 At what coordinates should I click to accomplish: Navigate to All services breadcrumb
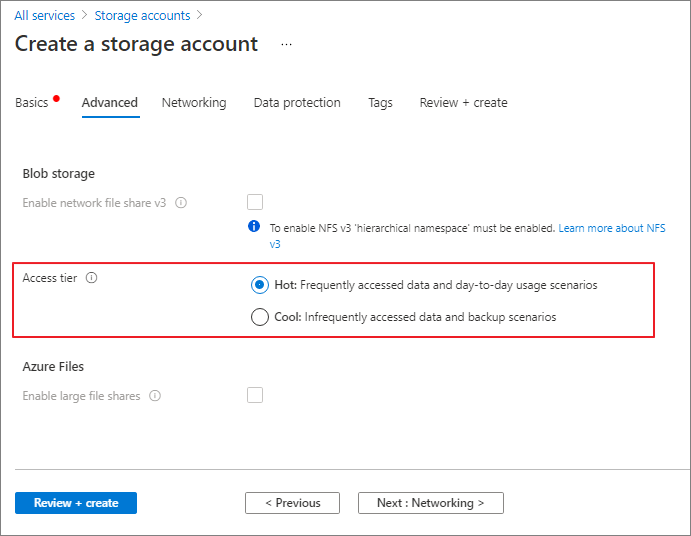point(44,16)
